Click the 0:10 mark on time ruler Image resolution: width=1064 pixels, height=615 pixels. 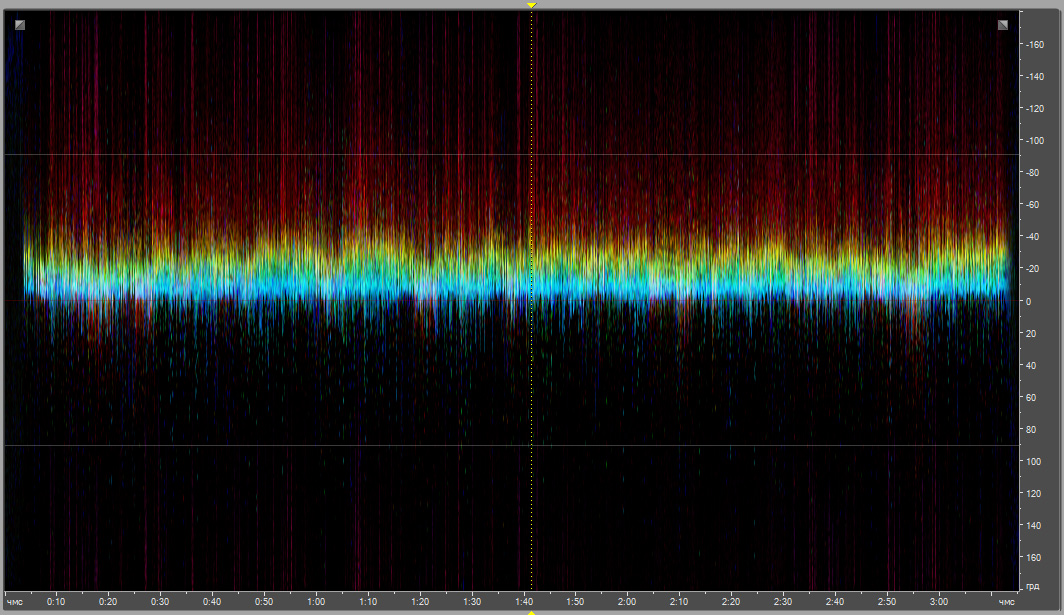(x=56, y=601)
